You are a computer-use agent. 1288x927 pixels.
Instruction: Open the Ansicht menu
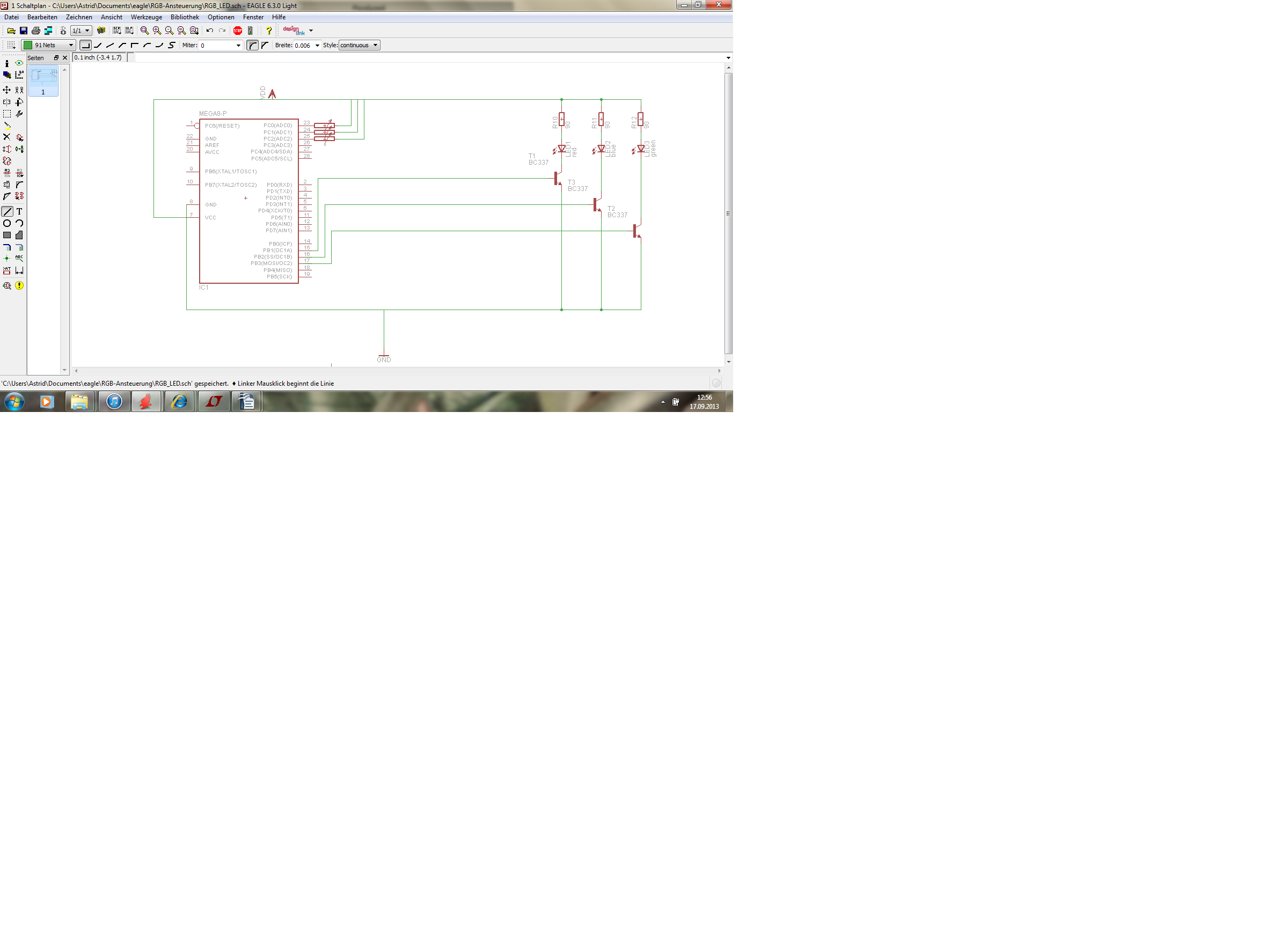pyautogui.click(x=111, y=17)
